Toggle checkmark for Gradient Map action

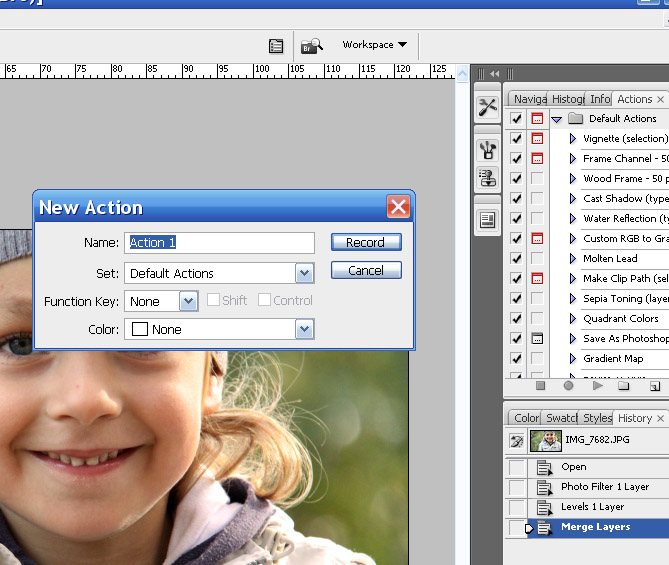pyautogui.click(x=516, y=358)
